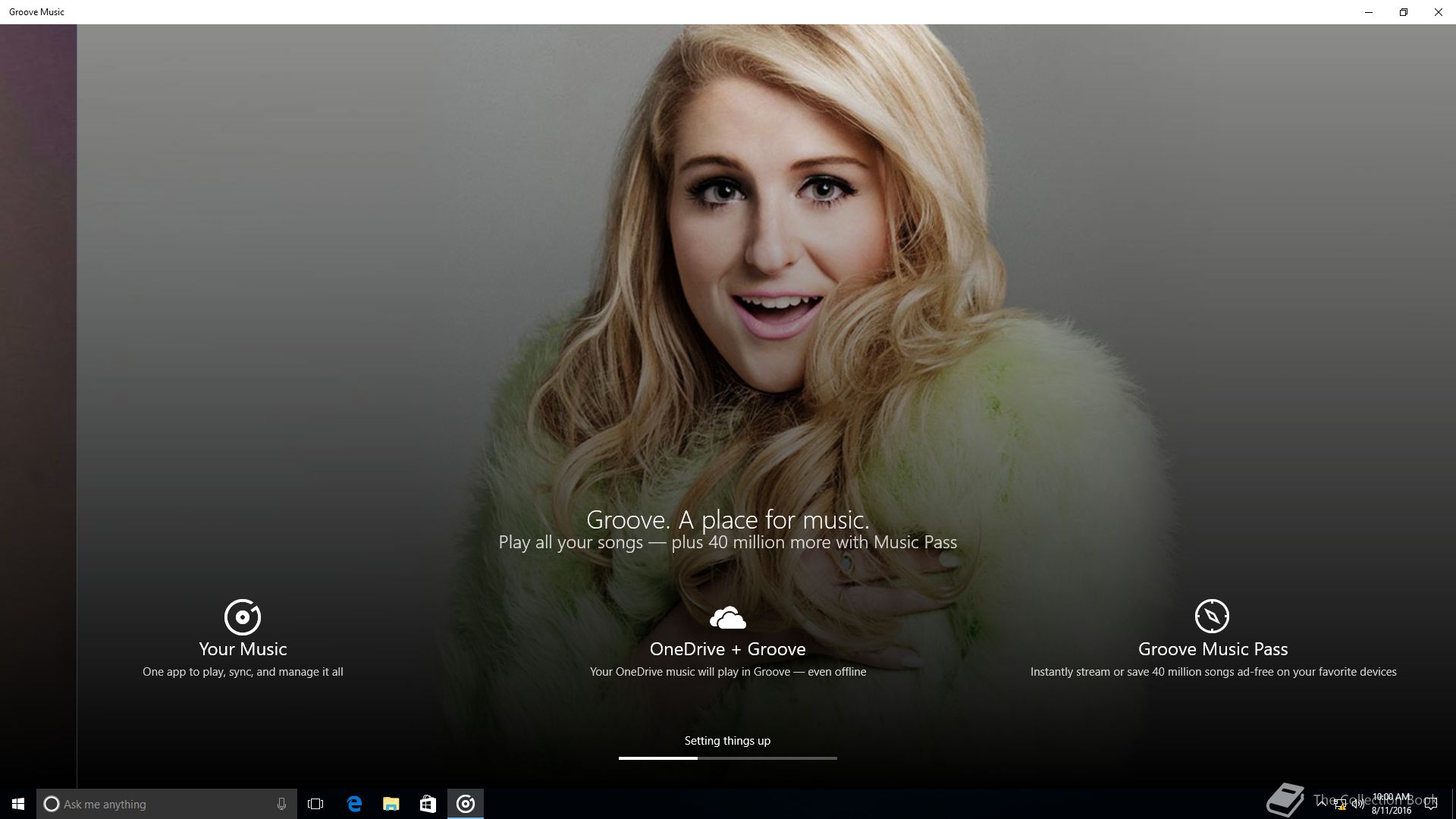Viewport: 1456px width, 819px height.
Task: Click the 'Setting things up' status text
Action: pyautogui.click(x=727, y=741)
